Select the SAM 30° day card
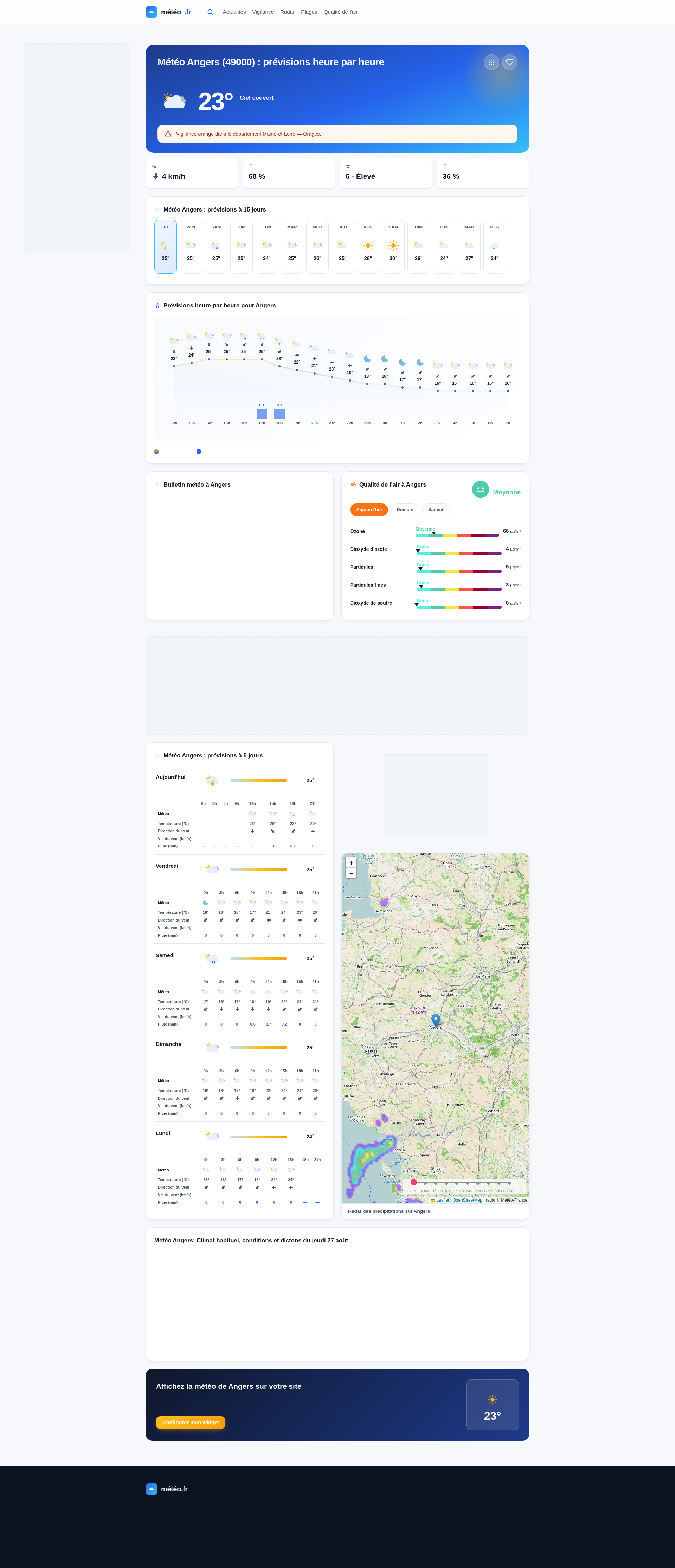The width and height of the screenshot is (675, 1568). click(393, 247)
